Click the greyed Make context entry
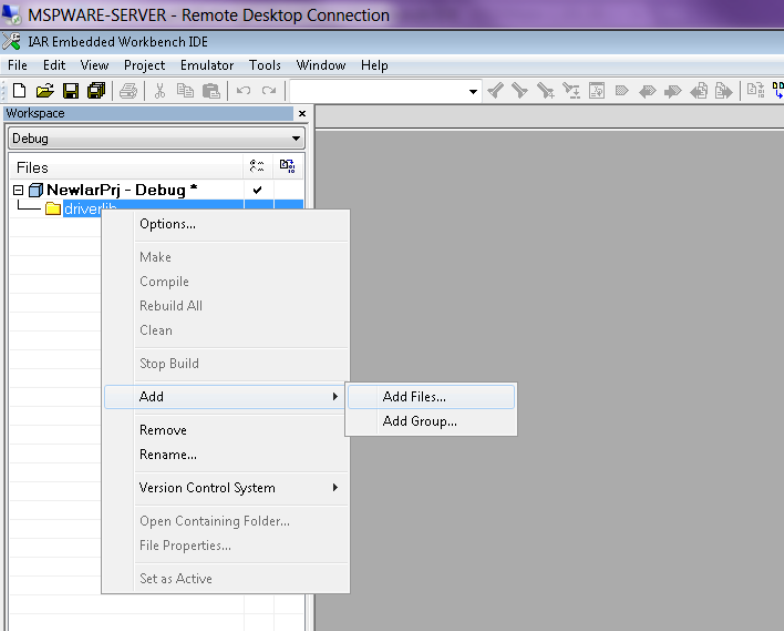This screenshot has width=784, height=631. (x=225, y=257)
